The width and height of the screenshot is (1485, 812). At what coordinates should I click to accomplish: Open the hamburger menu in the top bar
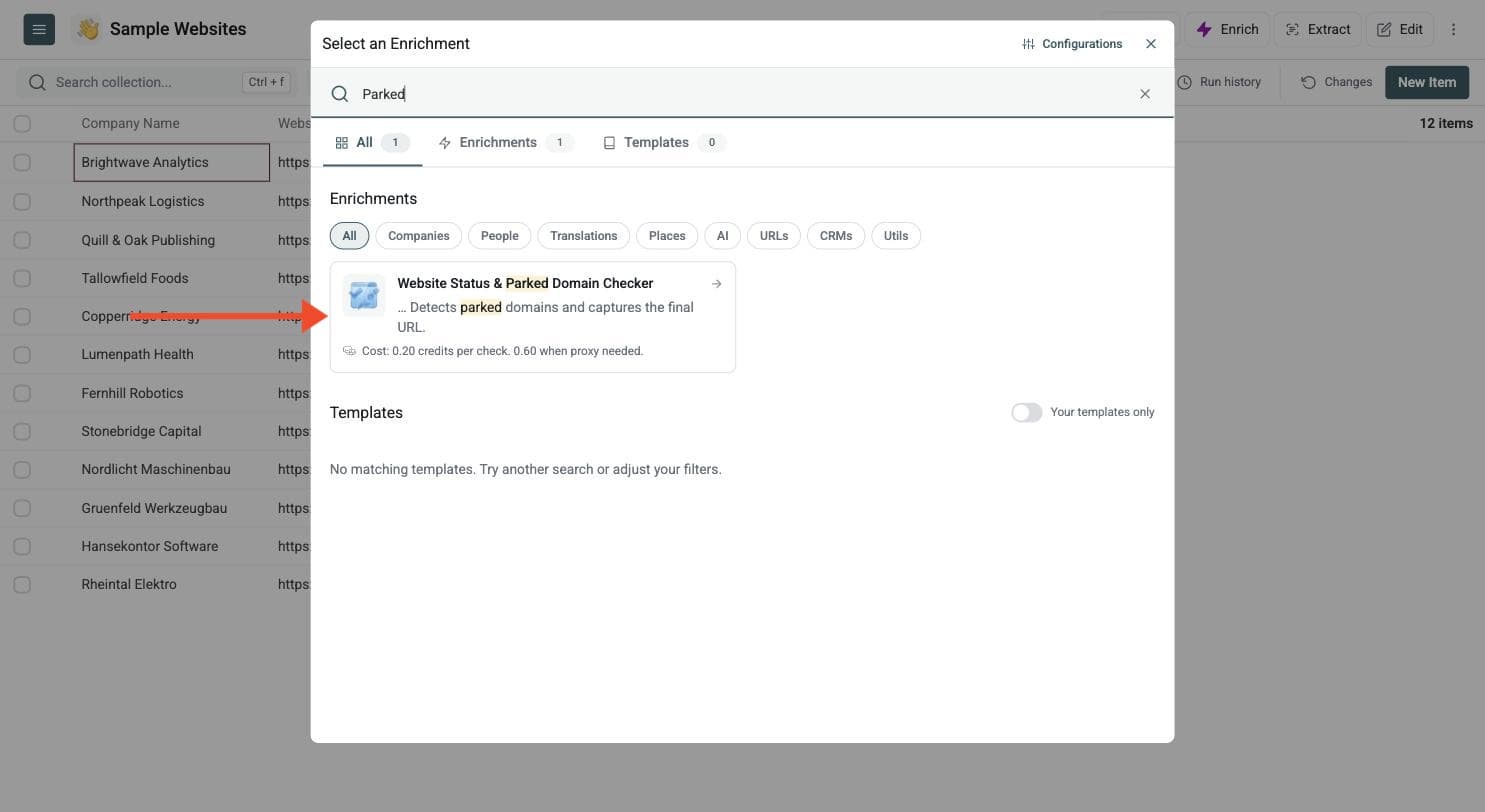point(39,29)
